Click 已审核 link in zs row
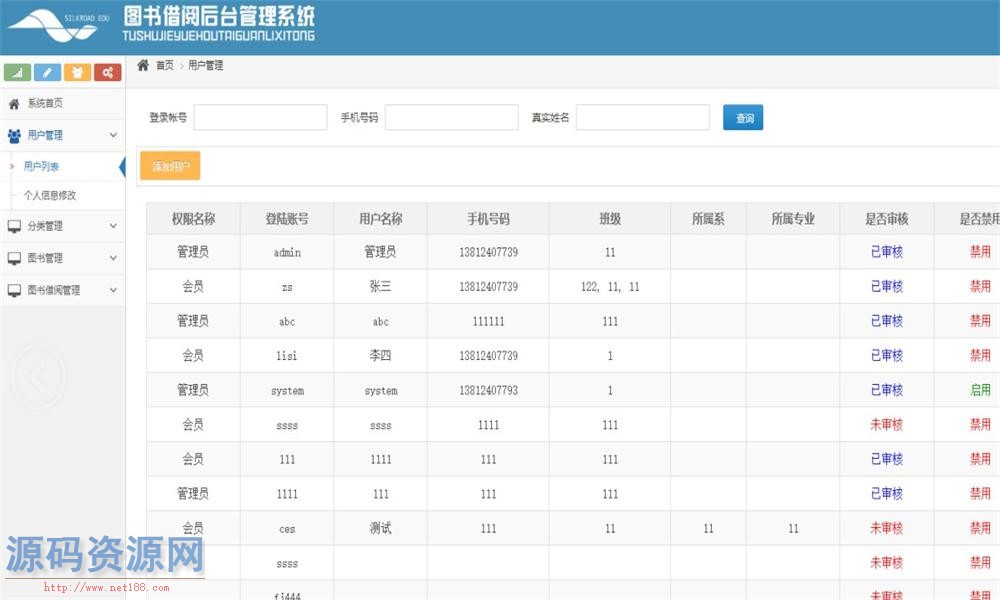Screen dimensions: 1000x600 point(886,286)
